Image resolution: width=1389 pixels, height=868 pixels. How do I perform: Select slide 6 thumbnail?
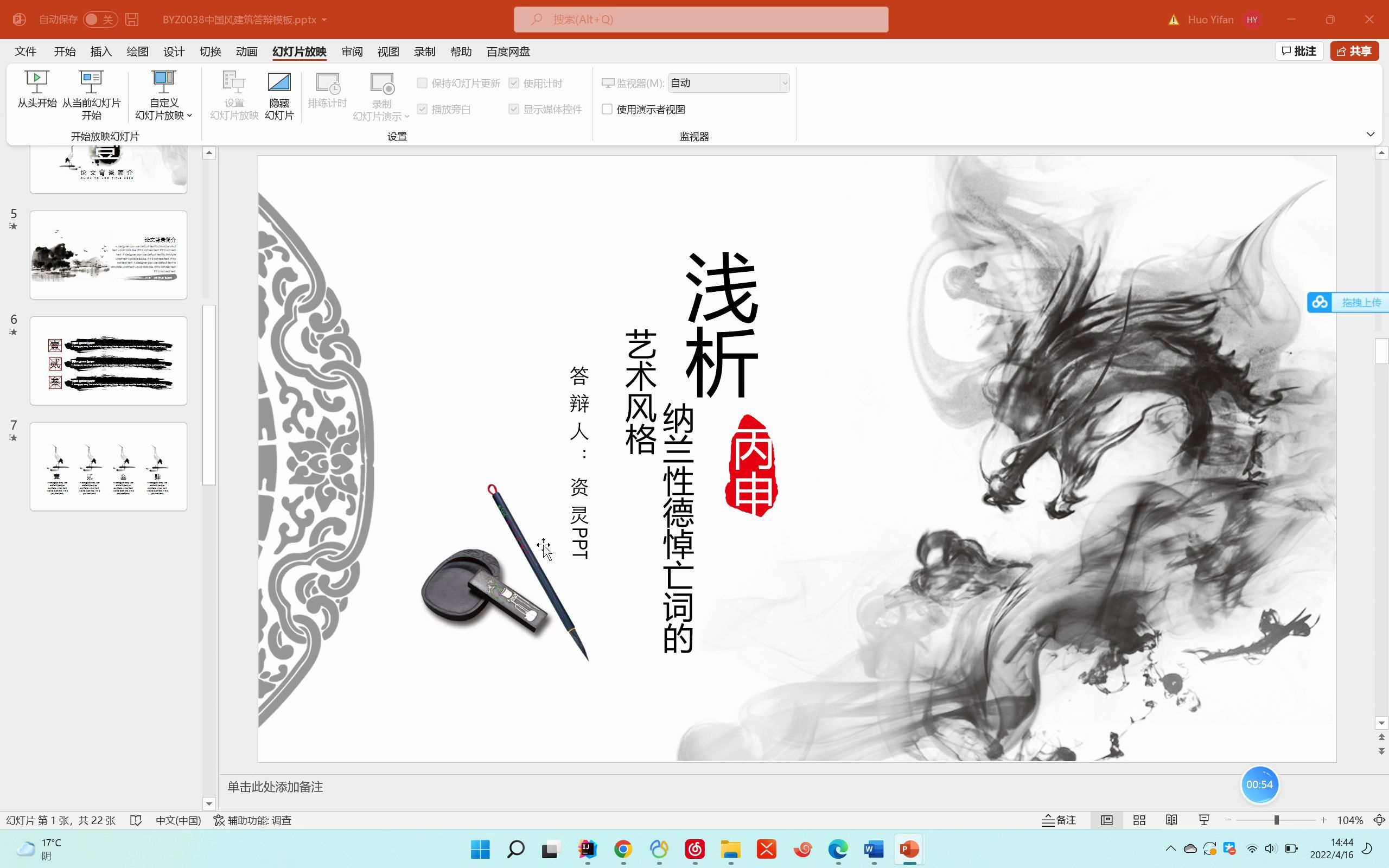tap(109, 361)
